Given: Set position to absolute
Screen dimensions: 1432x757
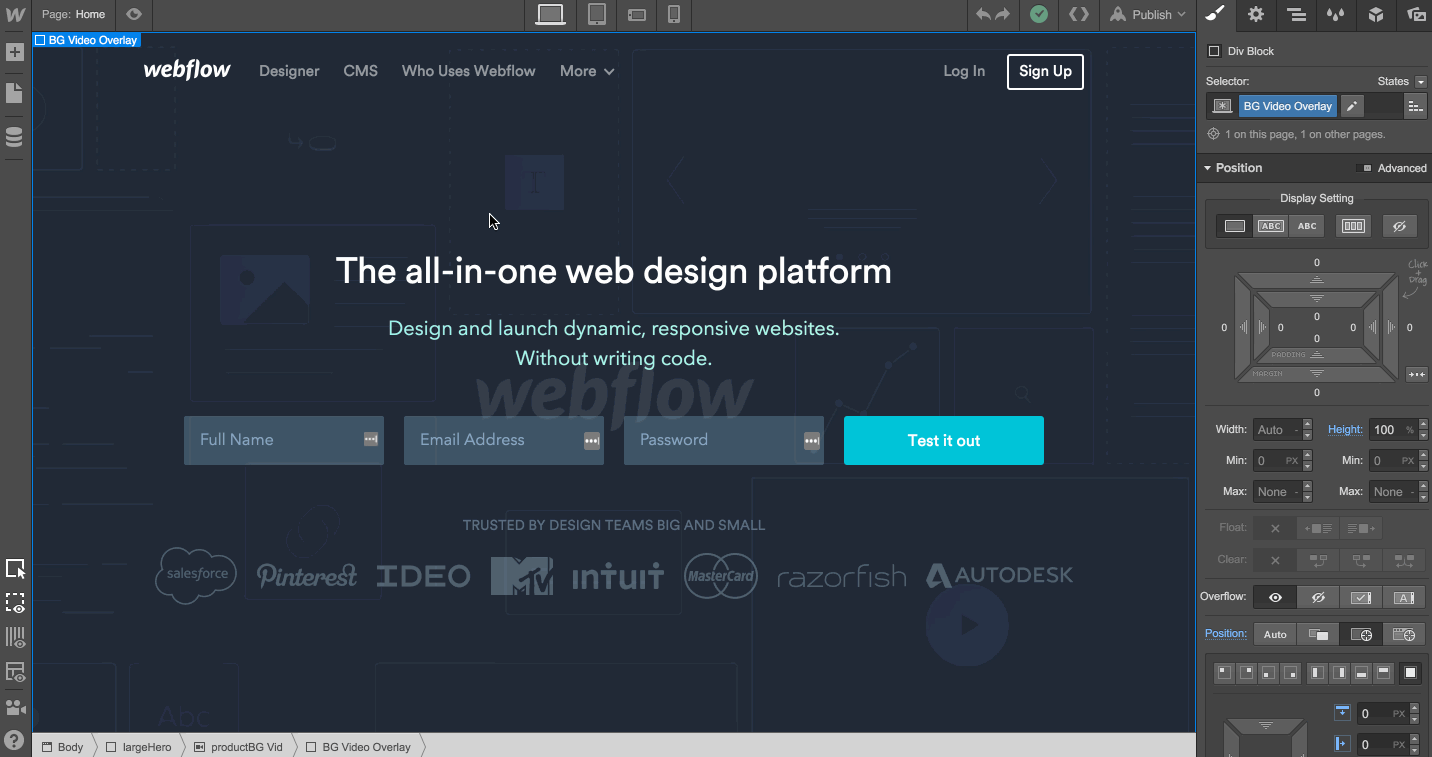Looking at the screenshot, I should pos(1361,634).
